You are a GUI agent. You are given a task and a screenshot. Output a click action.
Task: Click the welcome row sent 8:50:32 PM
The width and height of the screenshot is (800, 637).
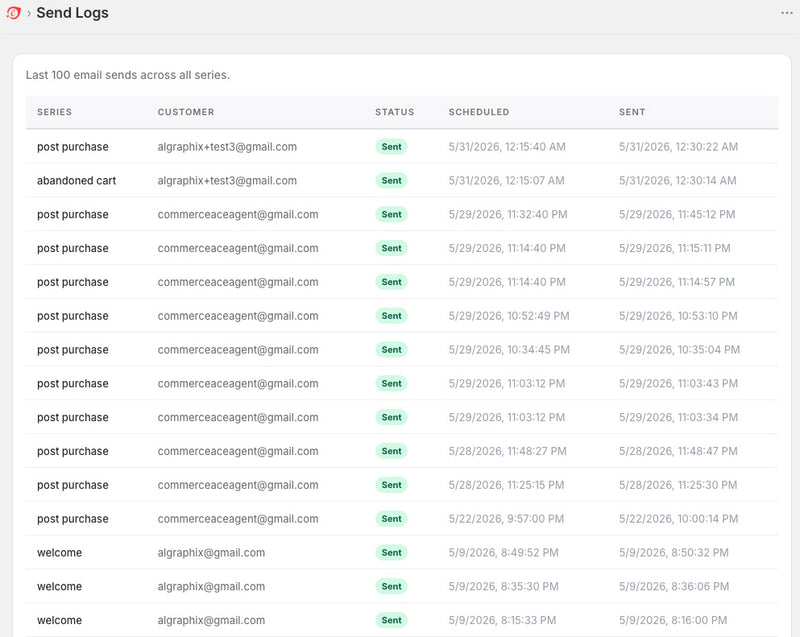(x=402, y=553)
